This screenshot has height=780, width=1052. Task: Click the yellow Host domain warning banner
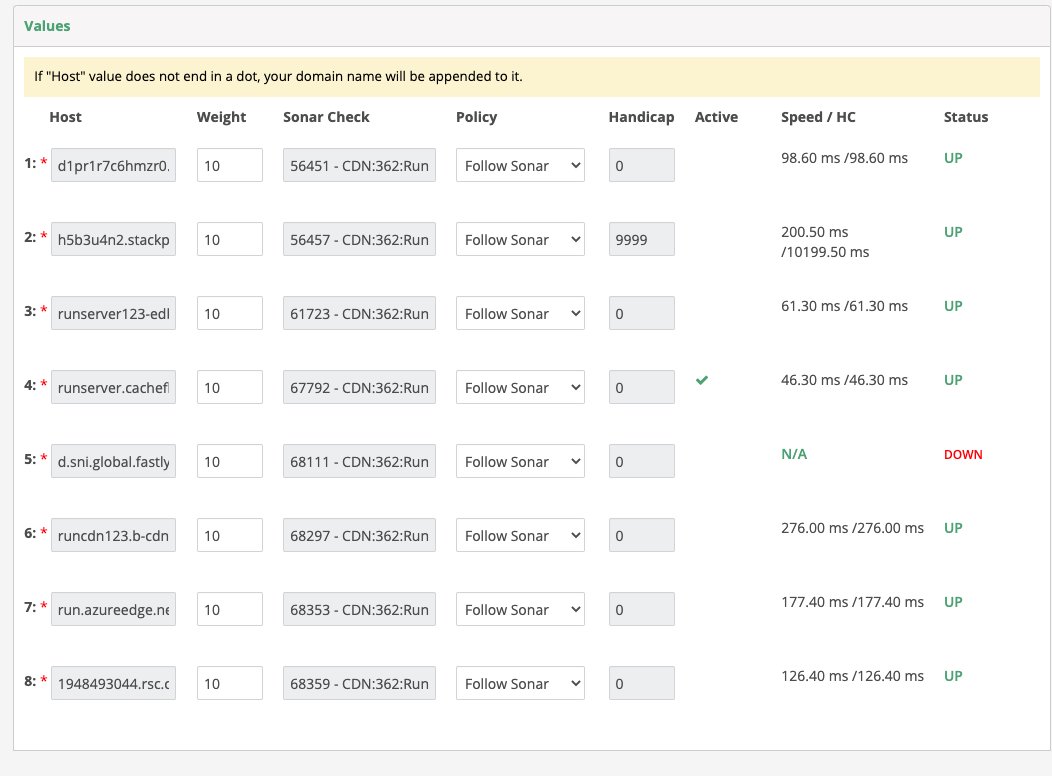tap(526, 76)
